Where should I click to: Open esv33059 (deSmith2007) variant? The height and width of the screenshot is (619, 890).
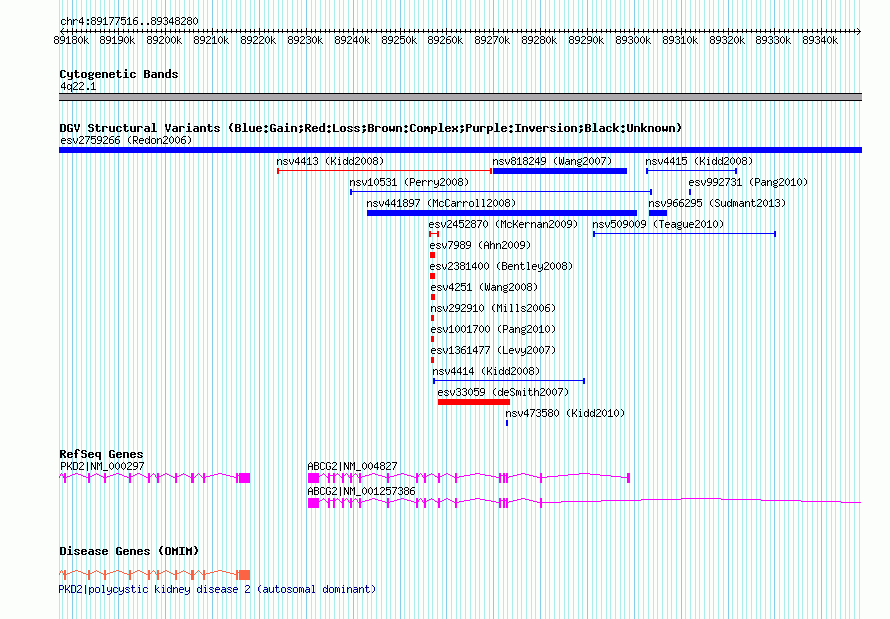pos(503,392)
